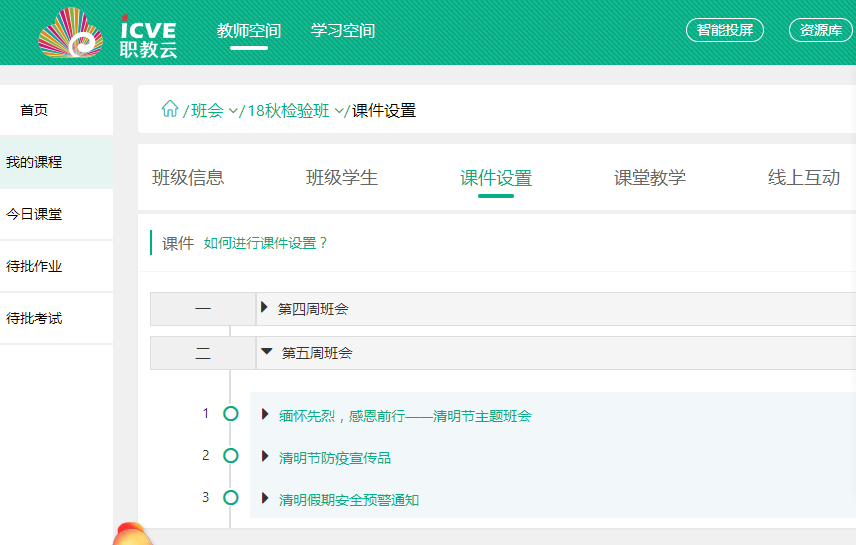Click the home icon in breadcrumb

170,109
